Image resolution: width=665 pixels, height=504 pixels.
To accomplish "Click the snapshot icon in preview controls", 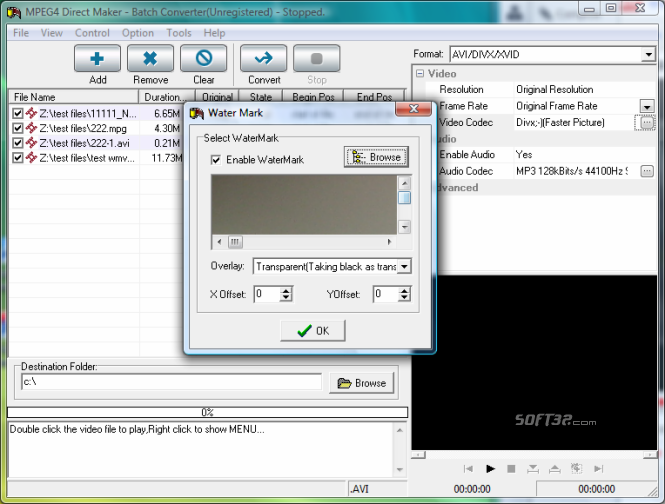I will 576,468.
